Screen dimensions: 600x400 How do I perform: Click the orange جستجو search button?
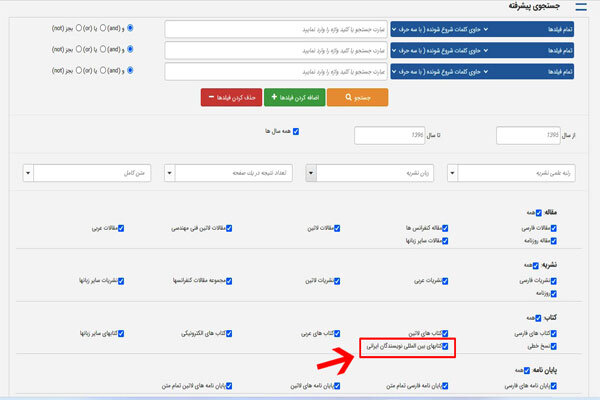point(357,97)
